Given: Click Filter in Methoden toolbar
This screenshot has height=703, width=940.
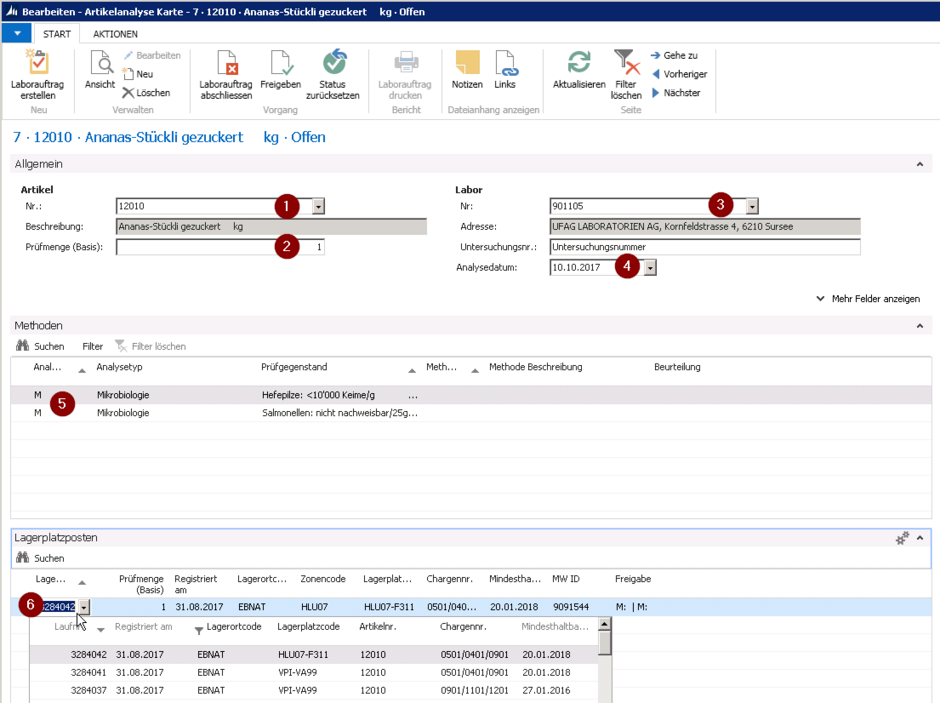Looking at the screenshot, I should (92, 346).
